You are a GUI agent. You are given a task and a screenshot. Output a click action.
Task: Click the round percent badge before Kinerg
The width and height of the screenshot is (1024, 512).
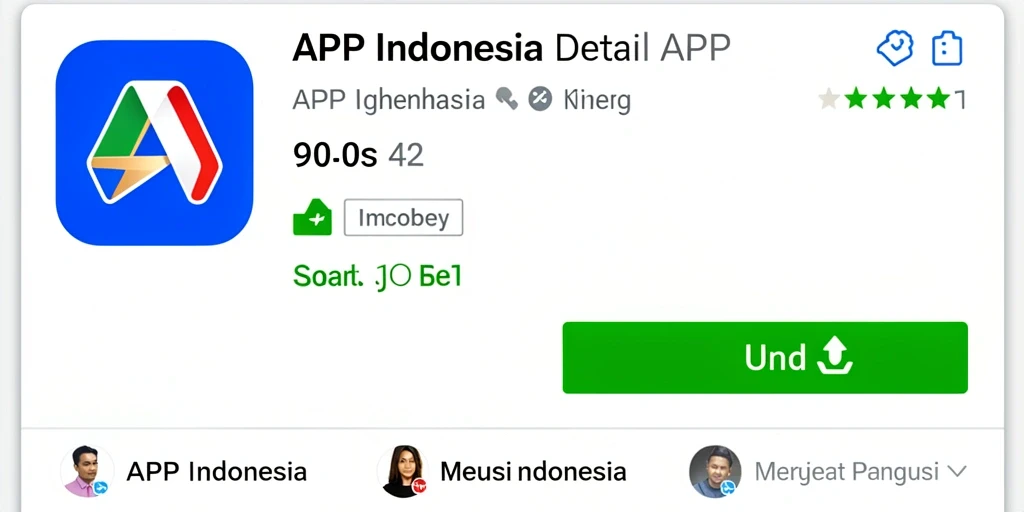pos(540,99)
